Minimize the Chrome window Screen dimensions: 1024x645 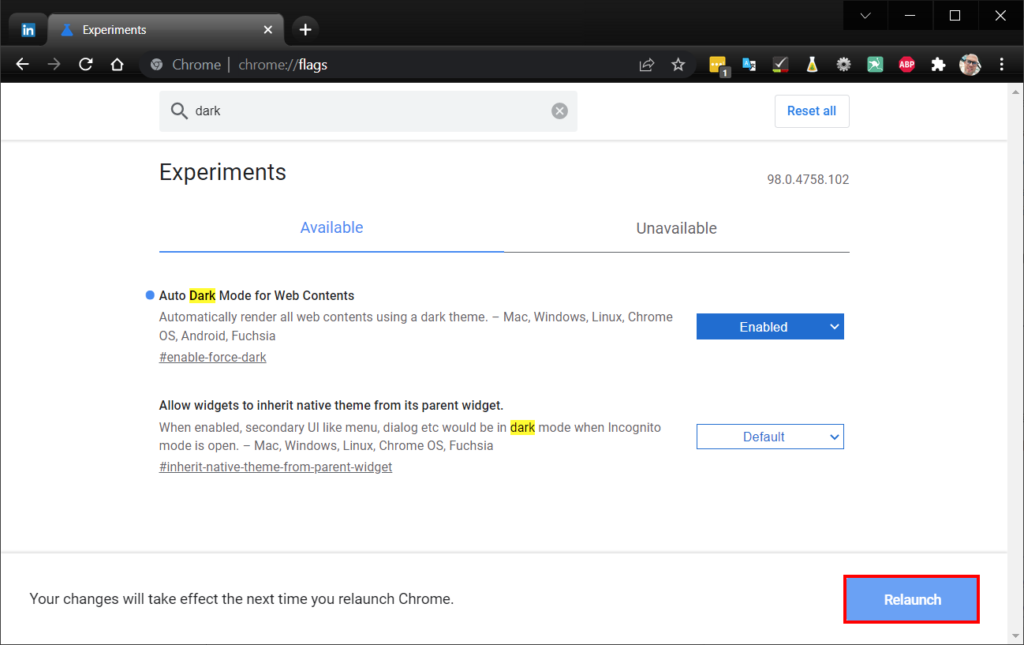910,16
